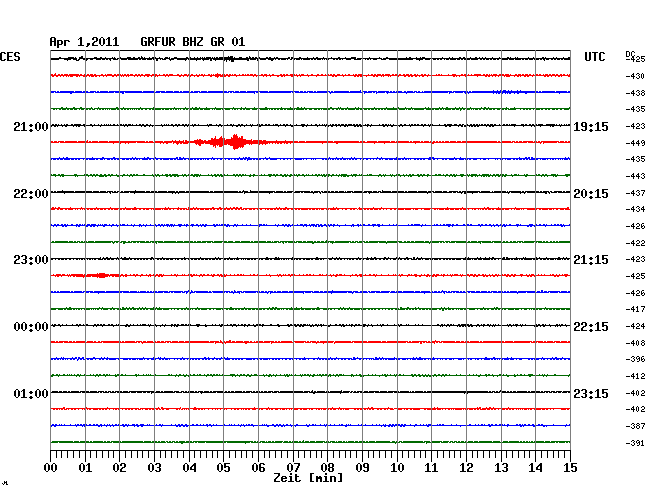Click black spike on topmost trace
Image resolution: width=650 pixels, height=494 pixels.
pyautogui.click(x=230, y=59)
